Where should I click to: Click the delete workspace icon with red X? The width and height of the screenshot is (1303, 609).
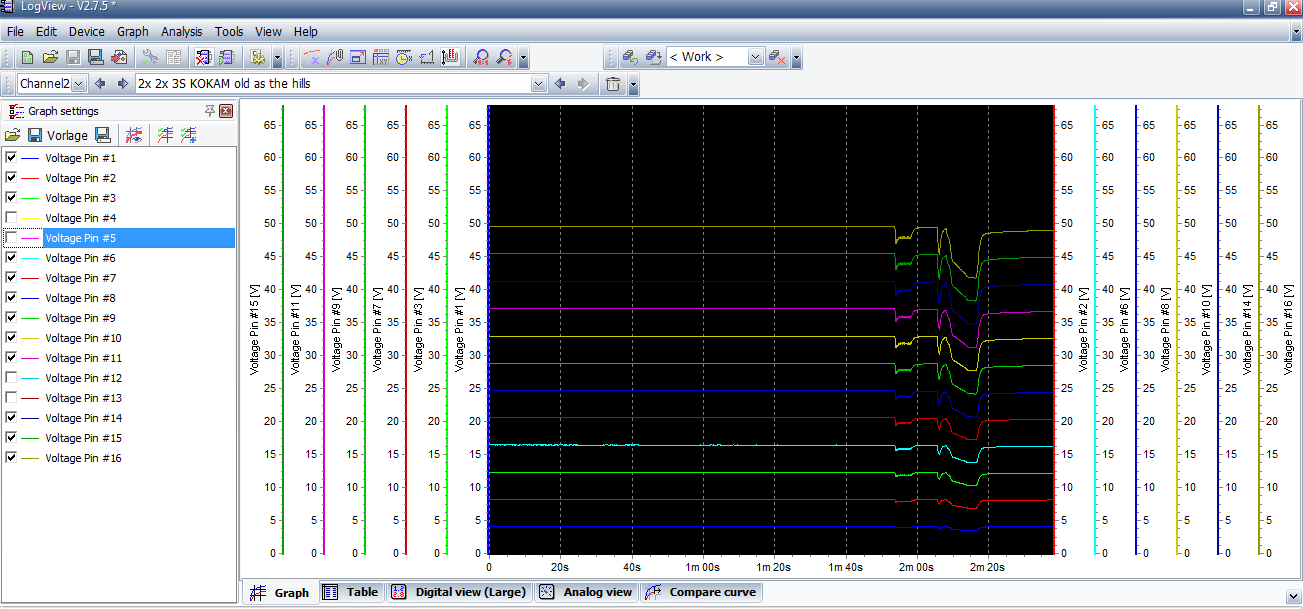pos(776,57)
